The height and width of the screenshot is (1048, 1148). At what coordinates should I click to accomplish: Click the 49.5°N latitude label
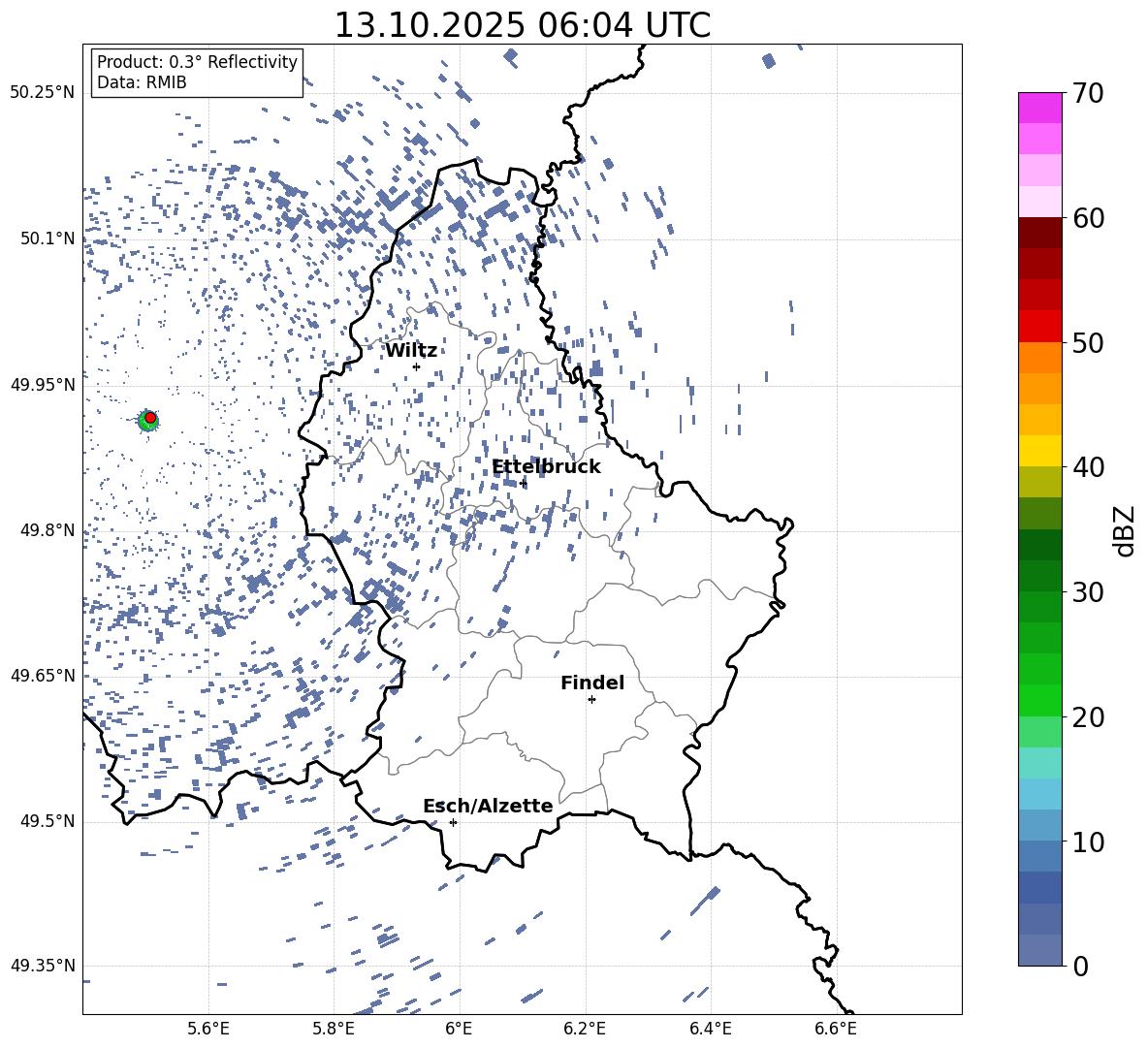point(48,821)
